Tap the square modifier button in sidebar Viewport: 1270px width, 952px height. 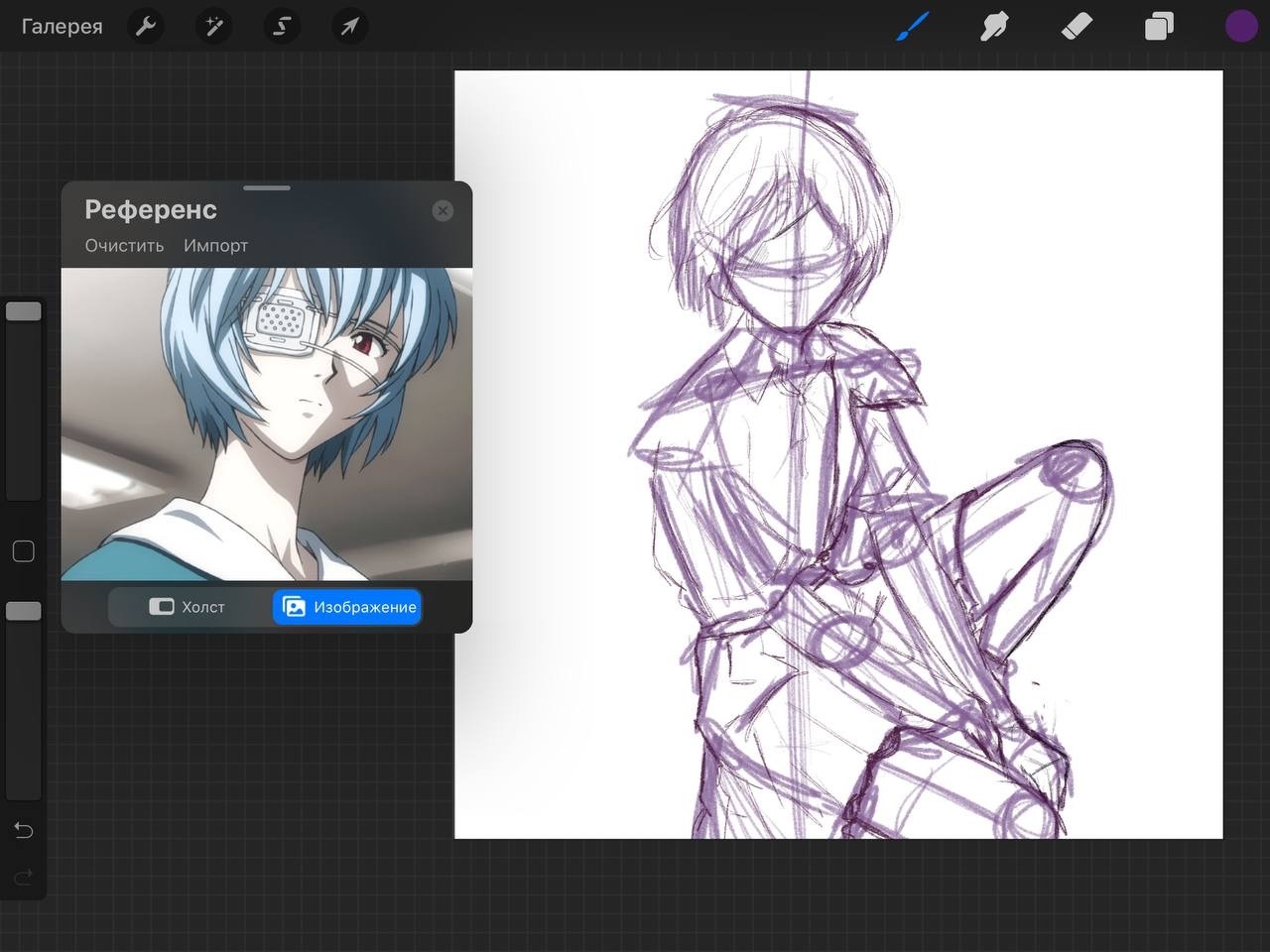(24, 551)
